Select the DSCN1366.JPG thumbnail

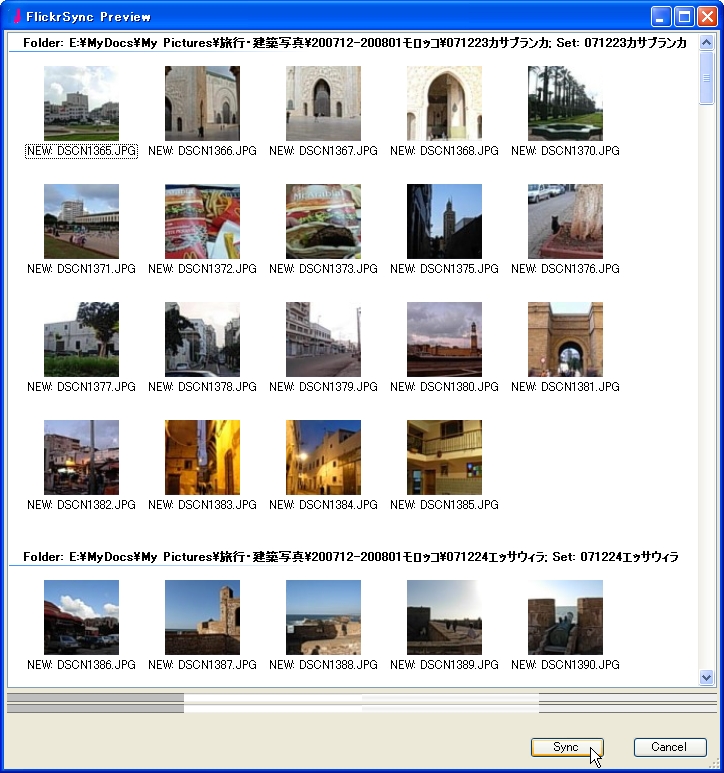coord(203,104)
